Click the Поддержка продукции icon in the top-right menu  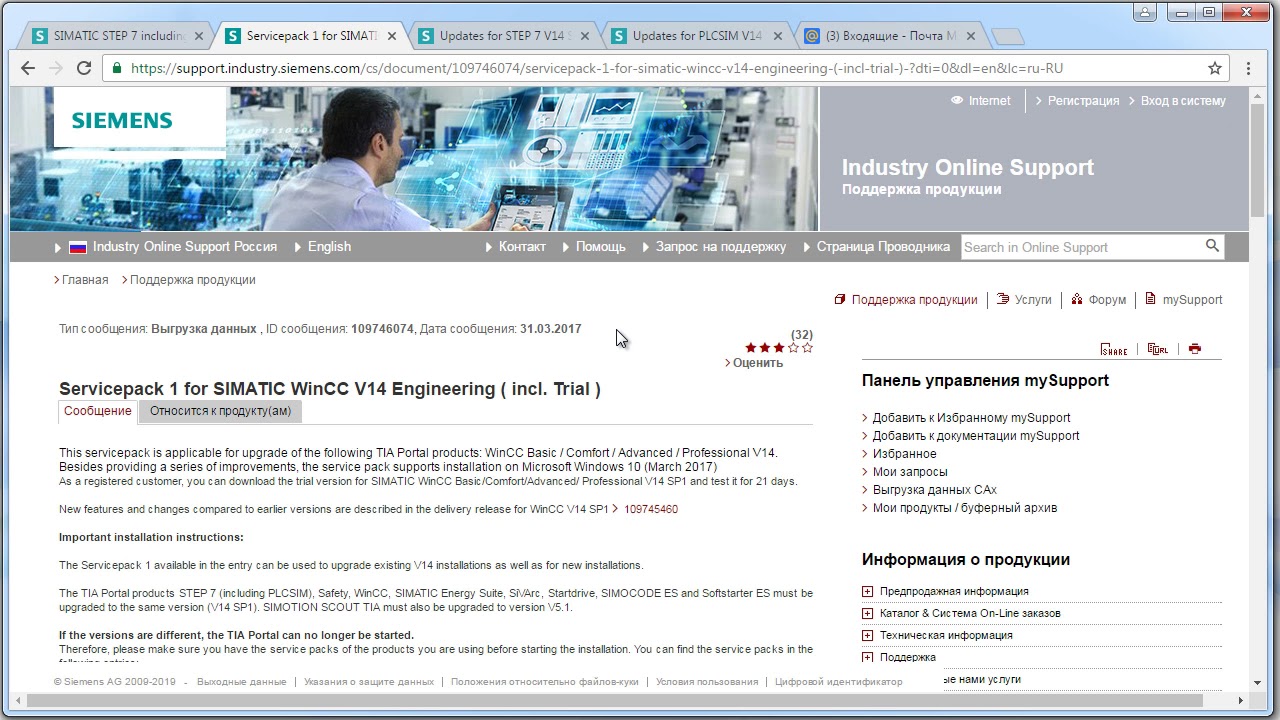pyautogui.click(x=840, y=299)
